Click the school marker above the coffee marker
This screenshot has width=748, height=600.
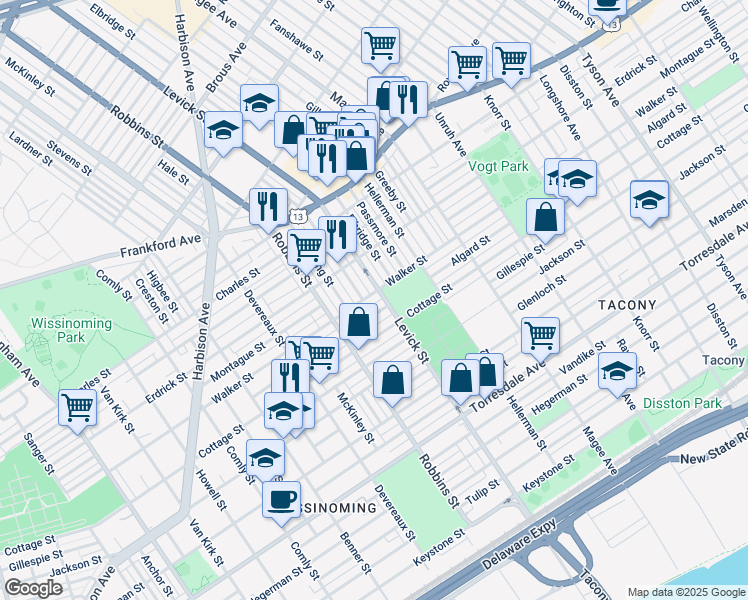tap(266, 459)
